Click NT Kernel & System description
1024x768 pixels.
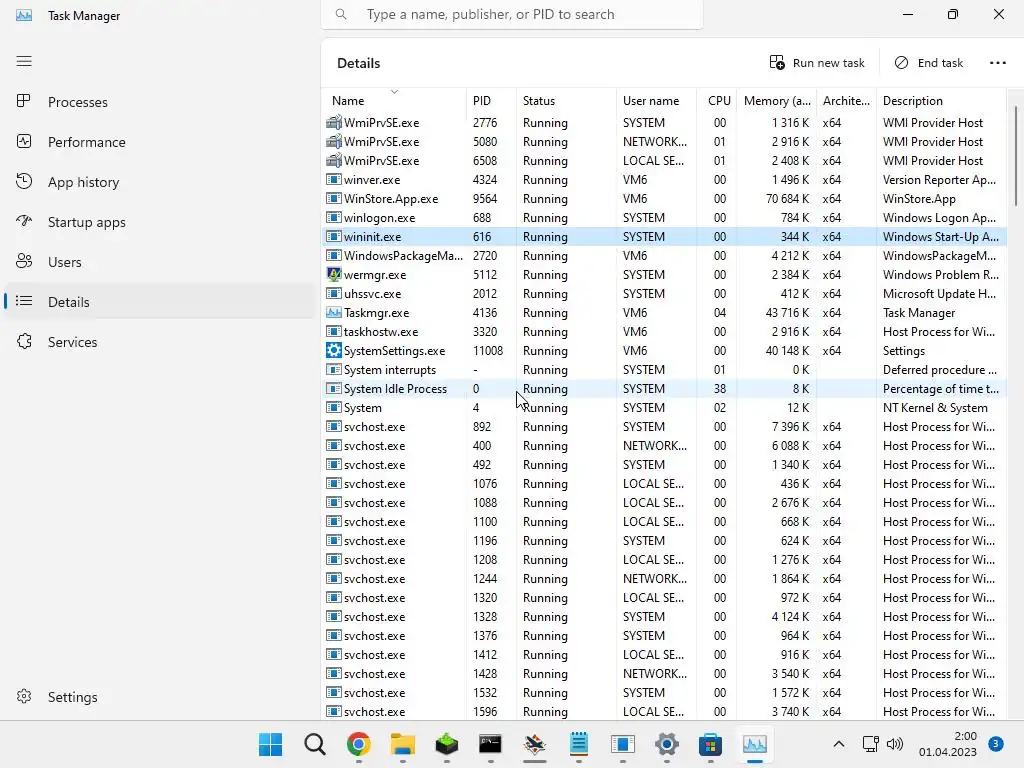[935, 408]
